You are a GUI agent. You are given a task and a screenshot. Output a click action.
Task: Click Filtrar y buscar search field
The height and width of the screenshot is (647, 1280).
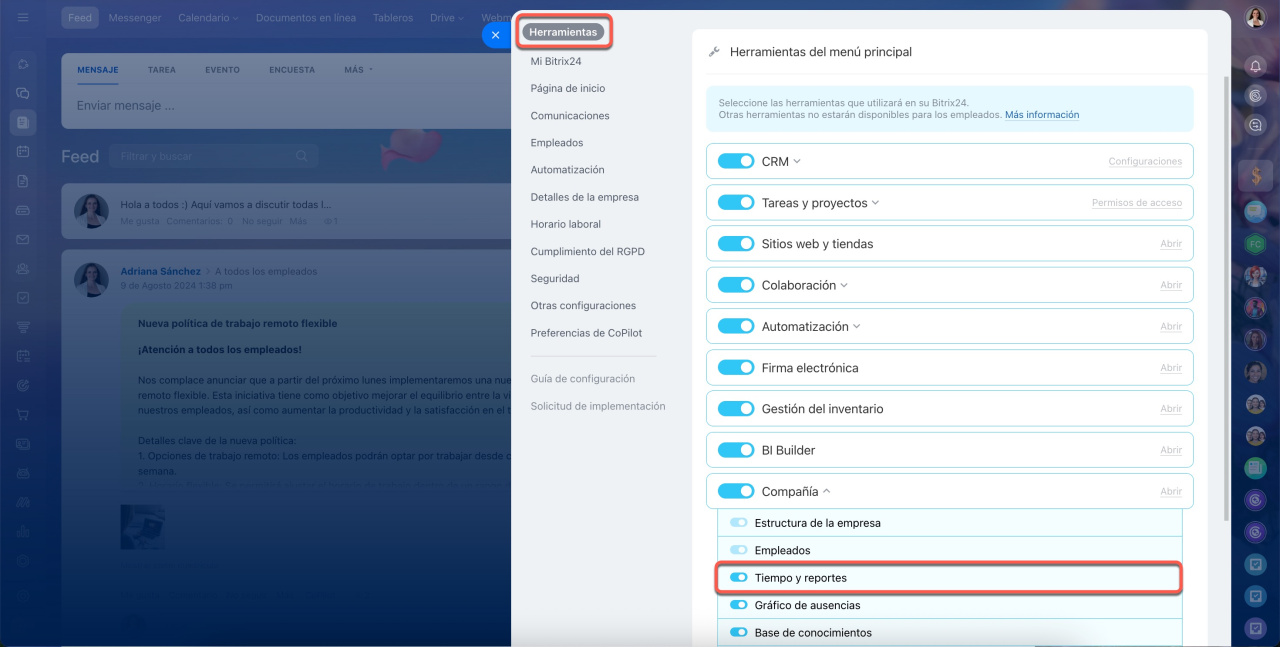click(x=215, y=156)
